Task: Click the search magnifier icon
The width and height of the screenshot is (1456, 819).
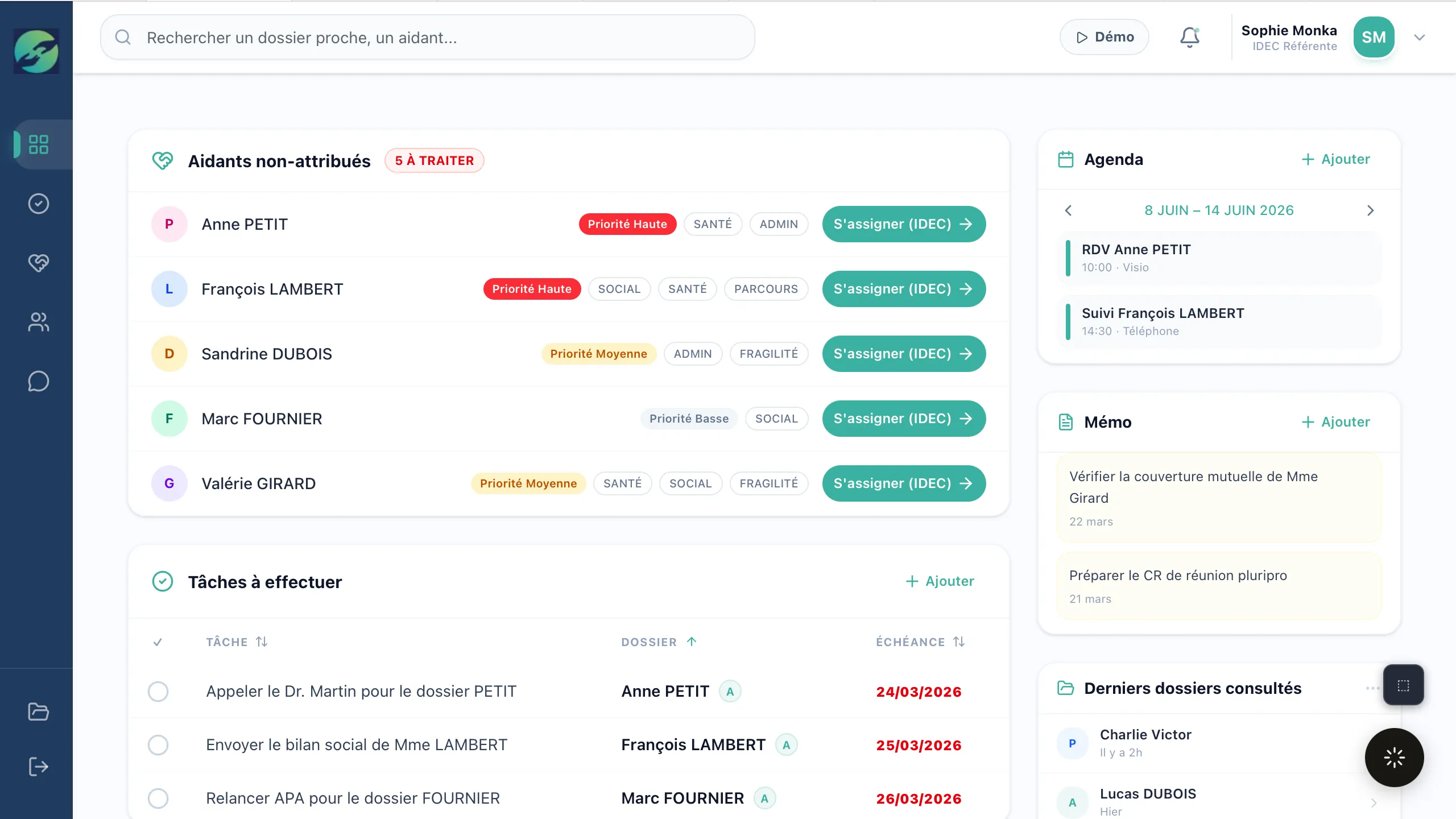Action: 123,38
